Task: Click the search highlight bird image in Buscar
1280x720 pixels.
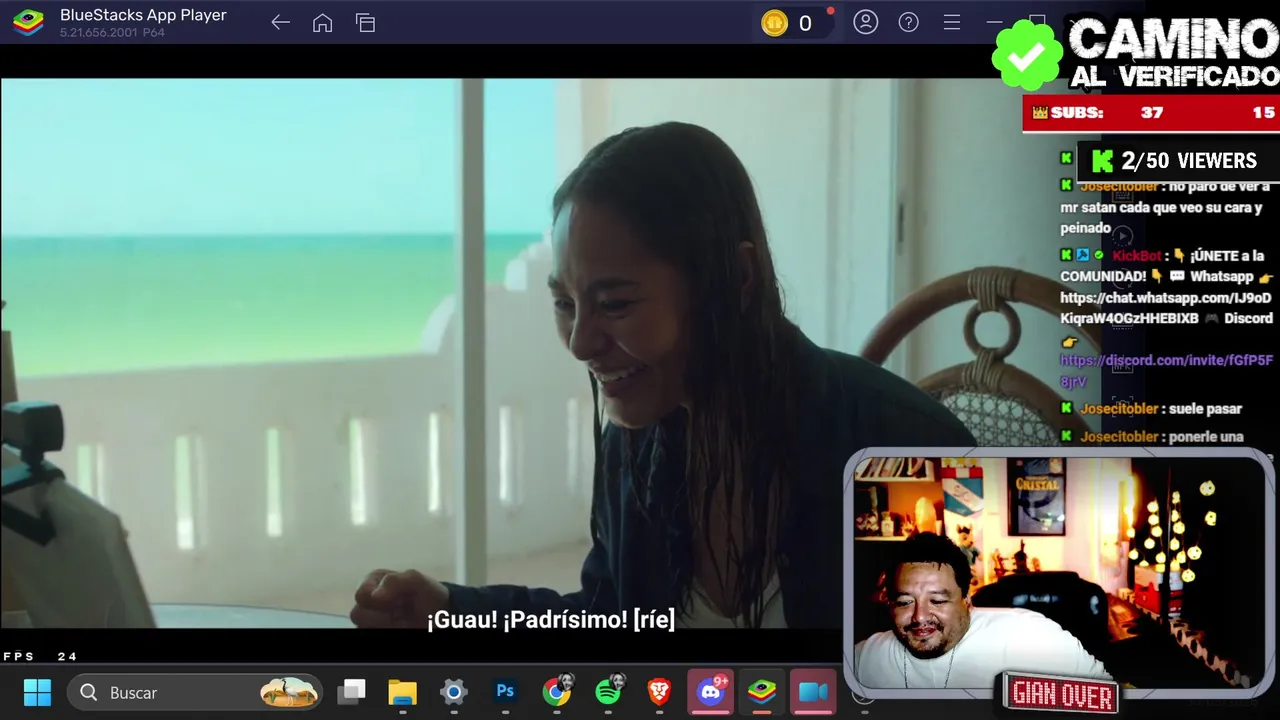Action: [x=289, y=692]
